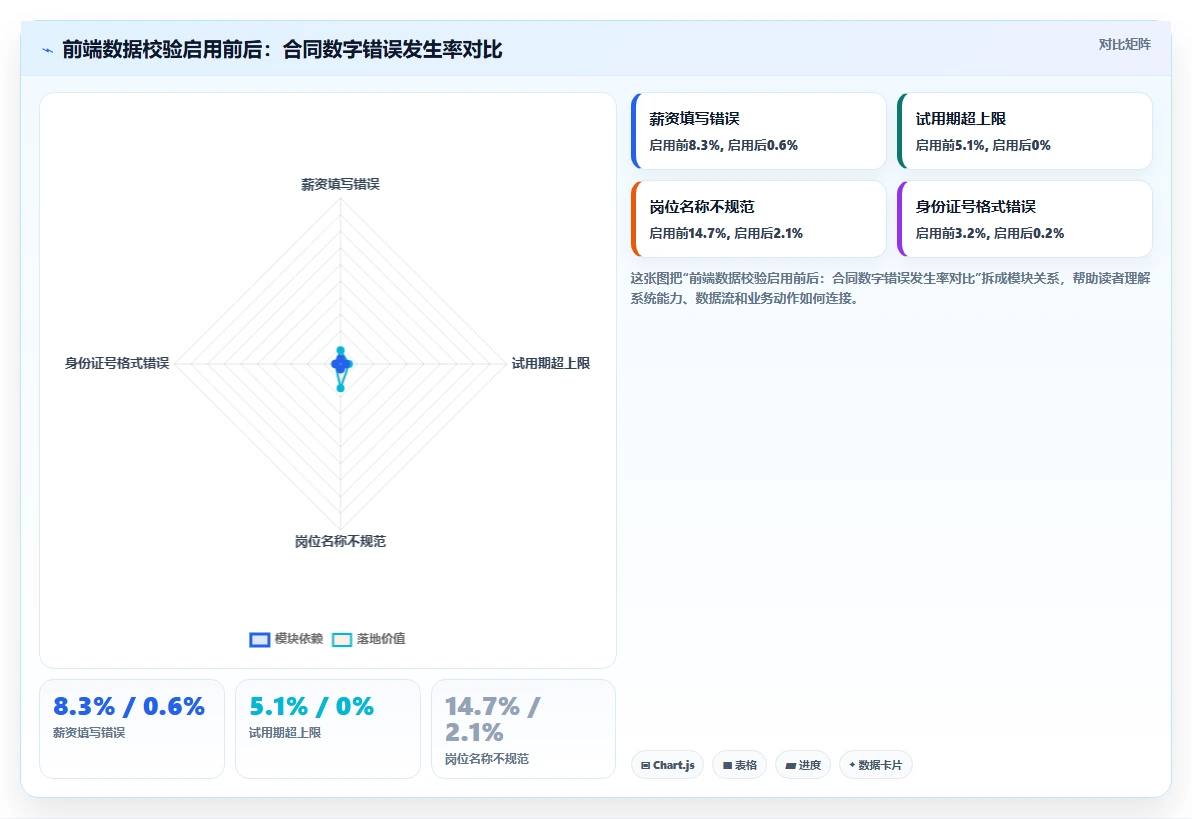The height and width of the screenshot is (819, 1192).
Task: Click 启用前14.7%, 启用后2.1% text
Action: pyautogui.click(x=726, y=233)
